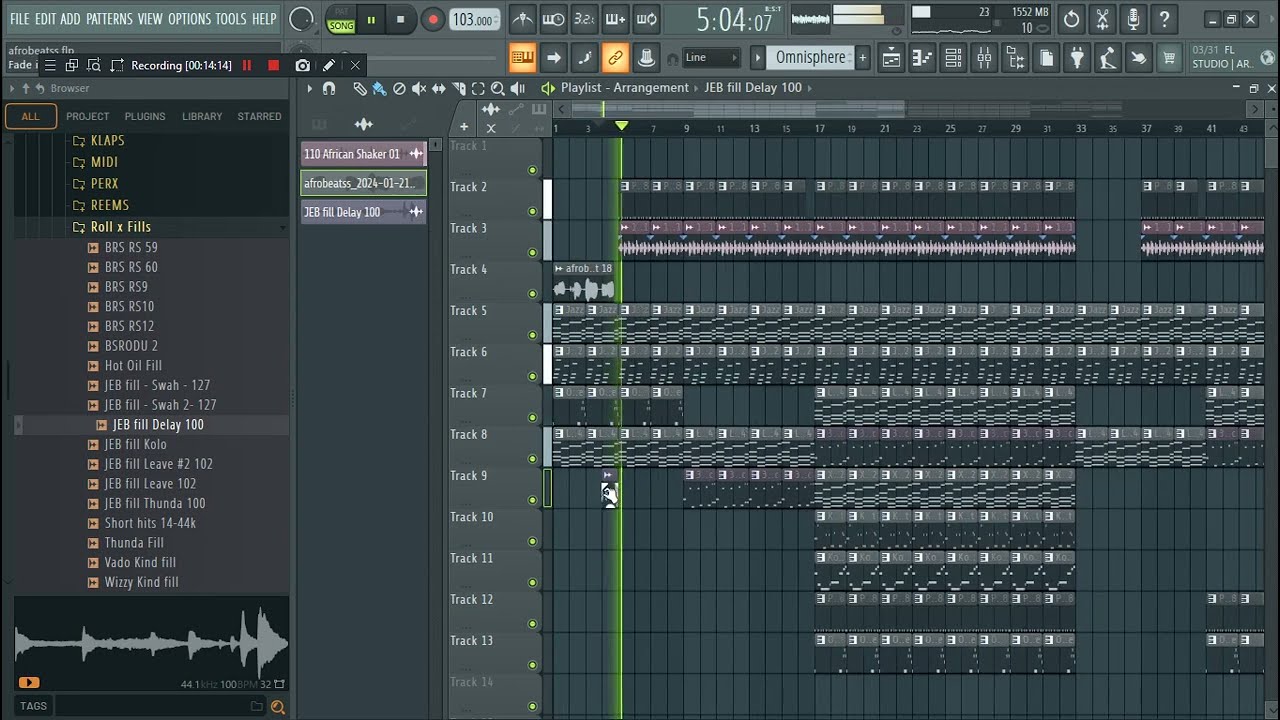Open the OPTIONS menu
This screenshot has height=720, width=1280.
(189, 19)
